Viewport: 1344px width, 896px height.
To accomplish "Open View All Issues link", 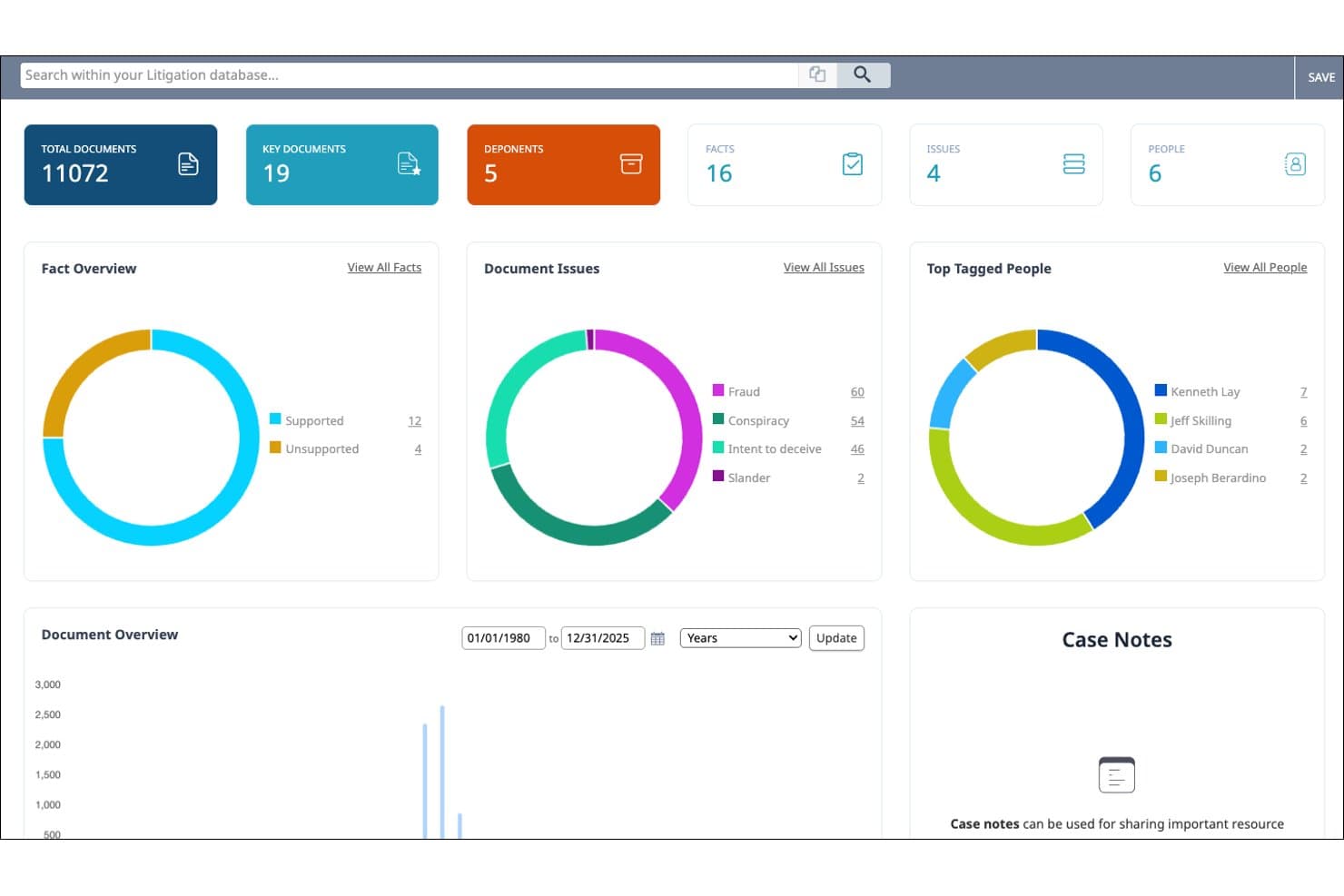I will [824, 268].
